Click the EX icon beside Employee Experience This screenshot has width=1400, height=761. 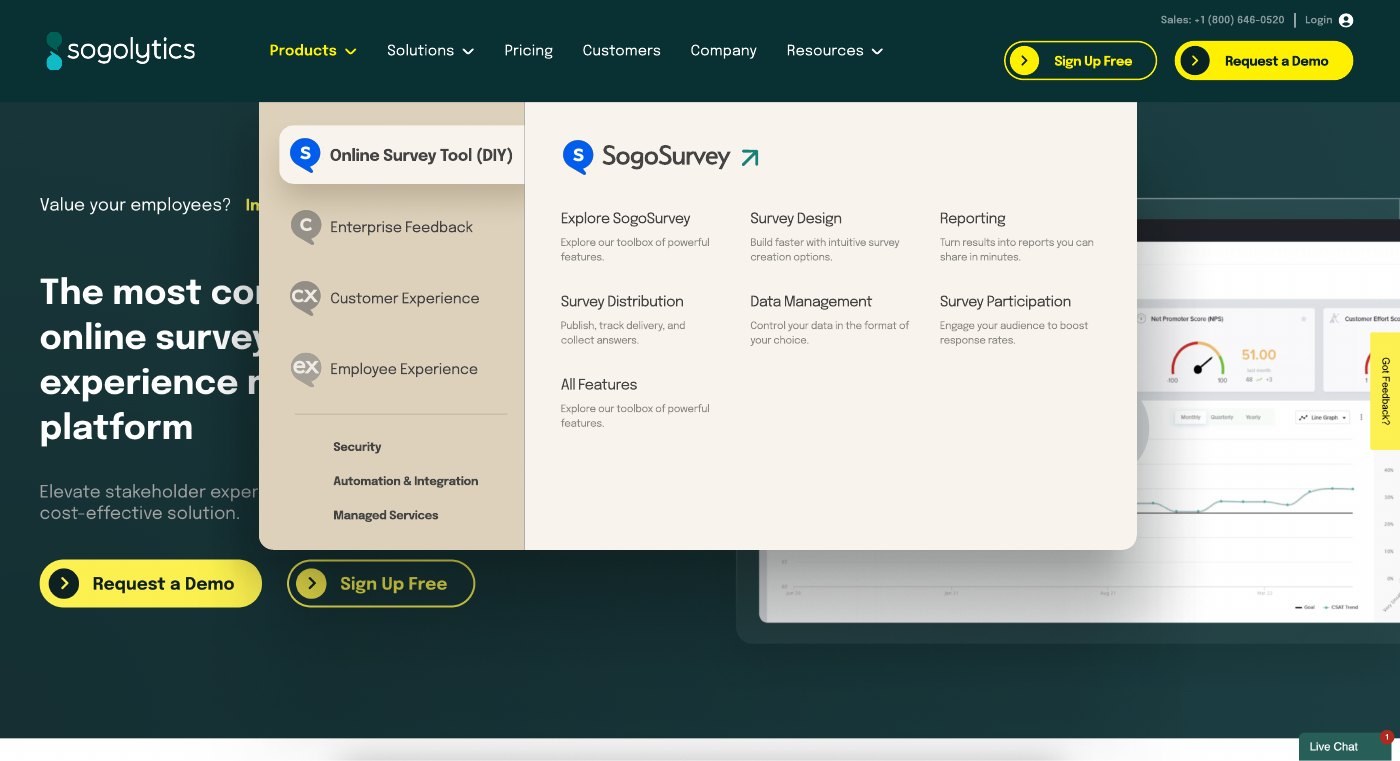[x=305, y=369]
